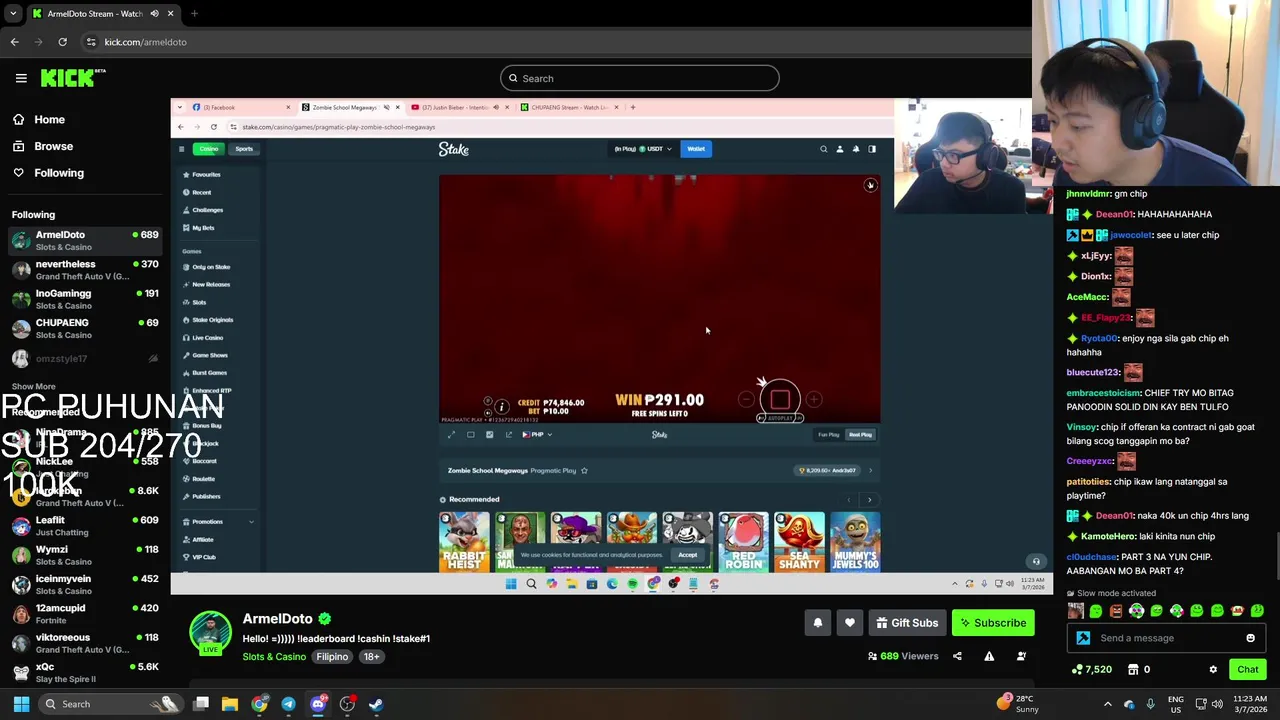The width and height of the screenshot is (1280, 720).
Task: Open the weather widget showing 28°C
Action: 1018,704
